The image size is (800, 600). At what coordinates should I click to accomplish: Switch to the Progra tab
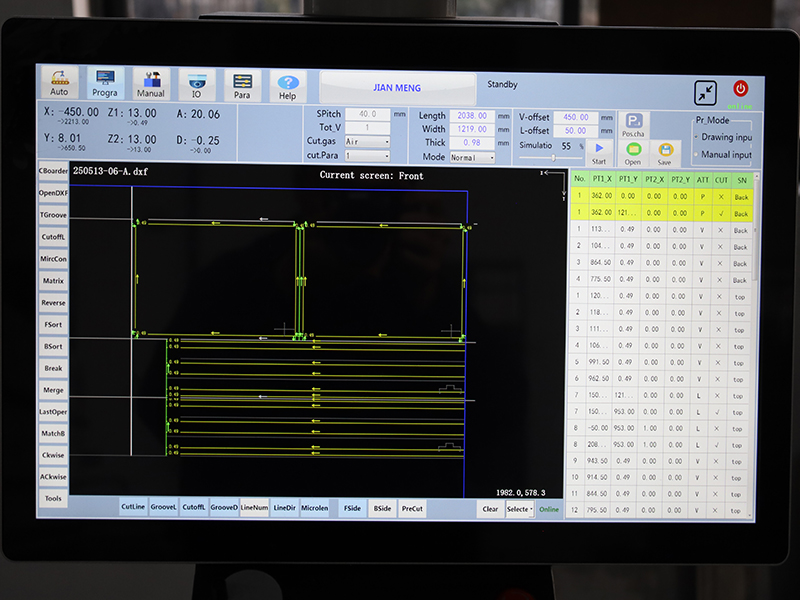105,83
